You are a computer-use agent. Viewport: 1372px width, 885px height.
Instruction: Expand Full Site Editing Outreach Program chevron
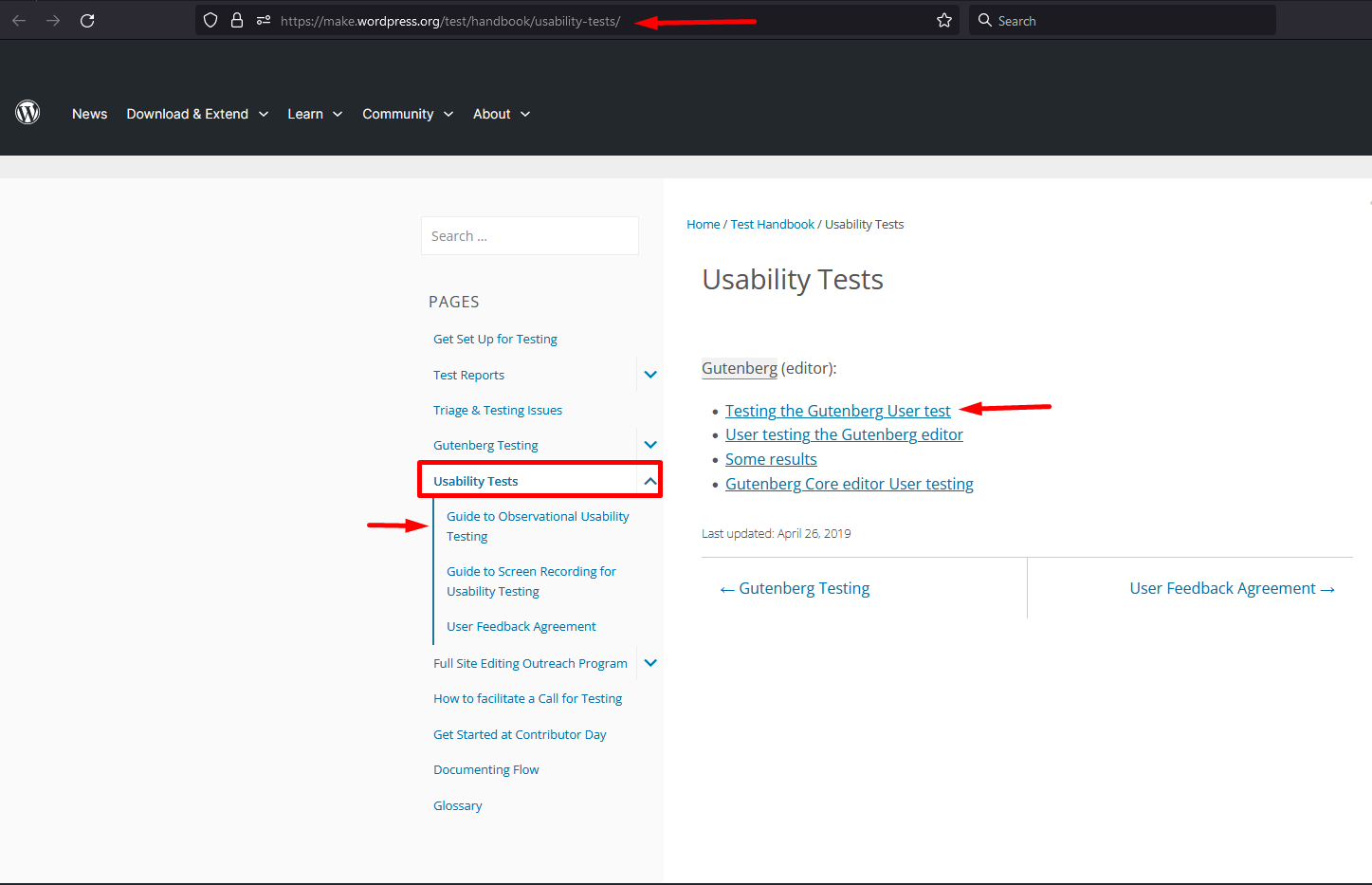[x=650, y=663]
